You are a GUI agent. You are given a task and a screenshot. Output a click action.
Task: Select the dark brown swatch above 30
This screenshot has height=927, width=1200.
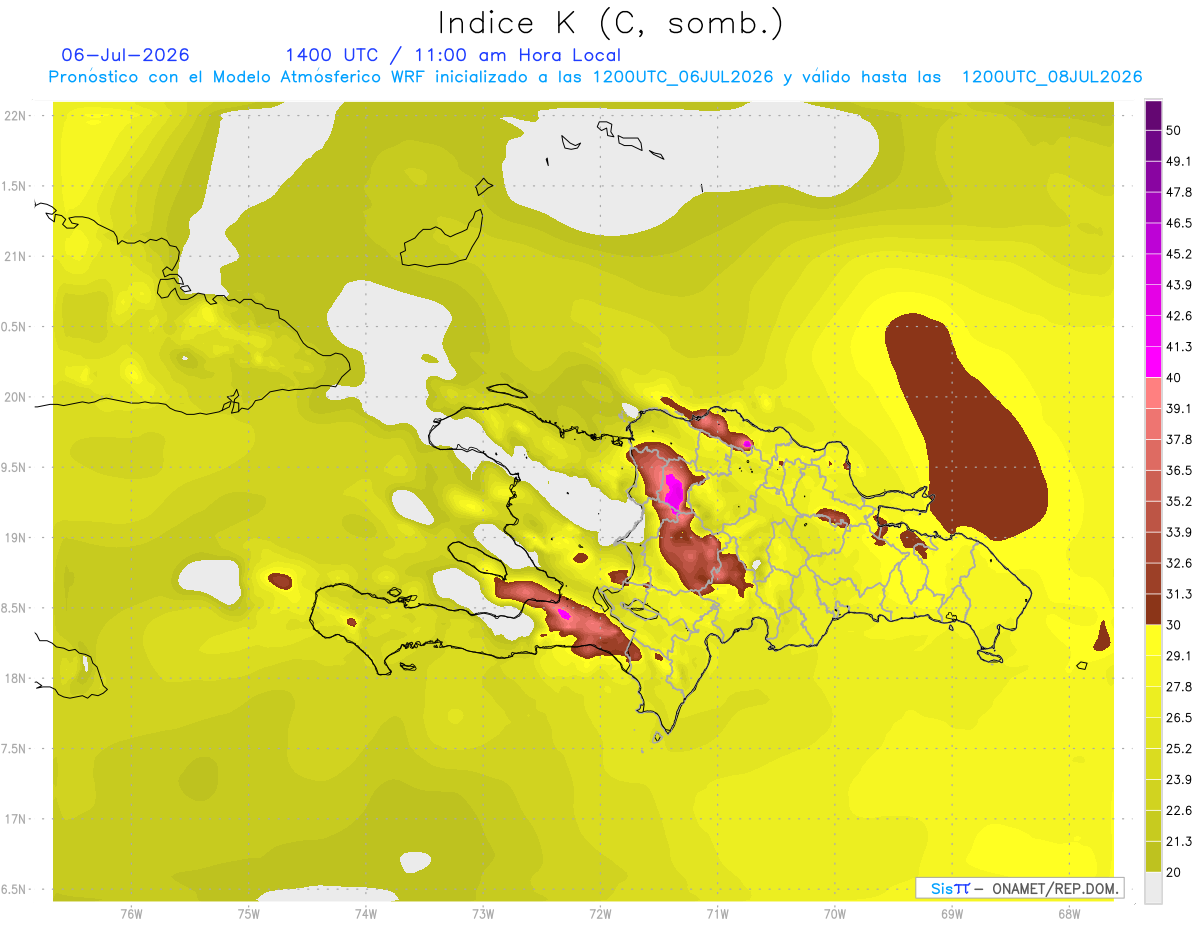1154,609
